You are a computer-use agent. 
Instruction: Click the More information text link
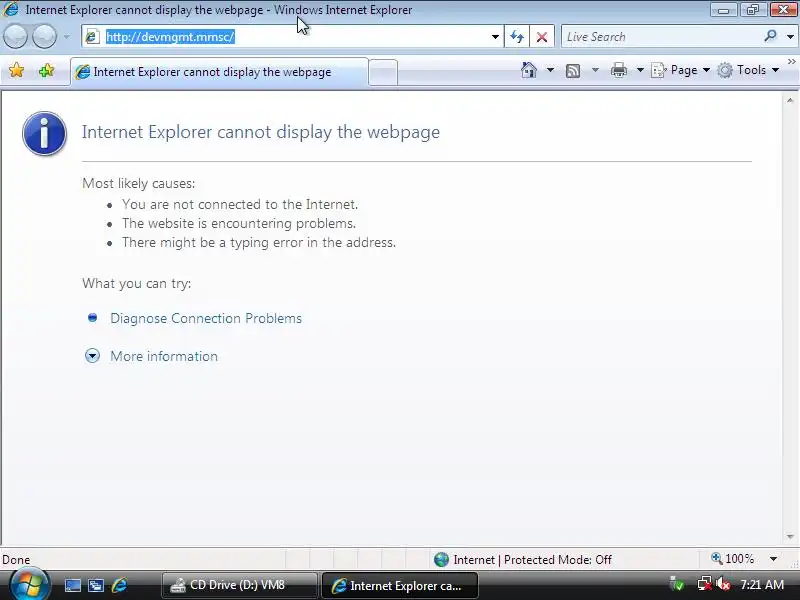tap(164, 356)
